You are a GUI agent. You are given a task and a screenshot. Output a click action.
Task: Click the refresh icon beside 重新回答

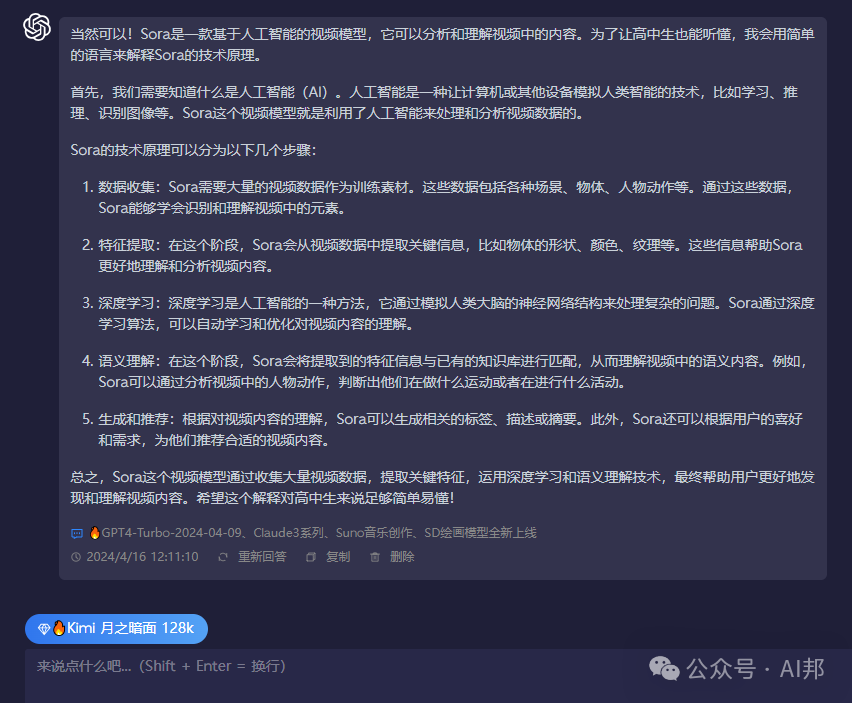pyautogui.click(x=223, y=557)
